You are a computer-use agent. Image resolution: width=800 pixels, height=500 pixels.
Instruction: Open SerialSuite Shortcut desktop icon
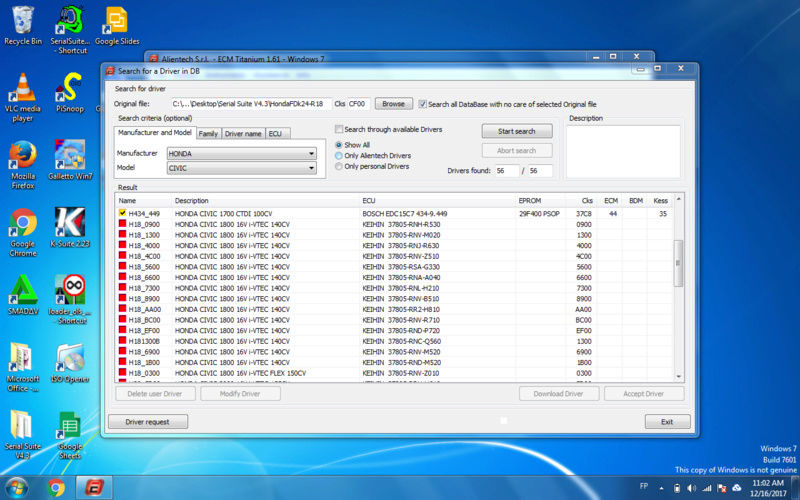pos(70,30)
